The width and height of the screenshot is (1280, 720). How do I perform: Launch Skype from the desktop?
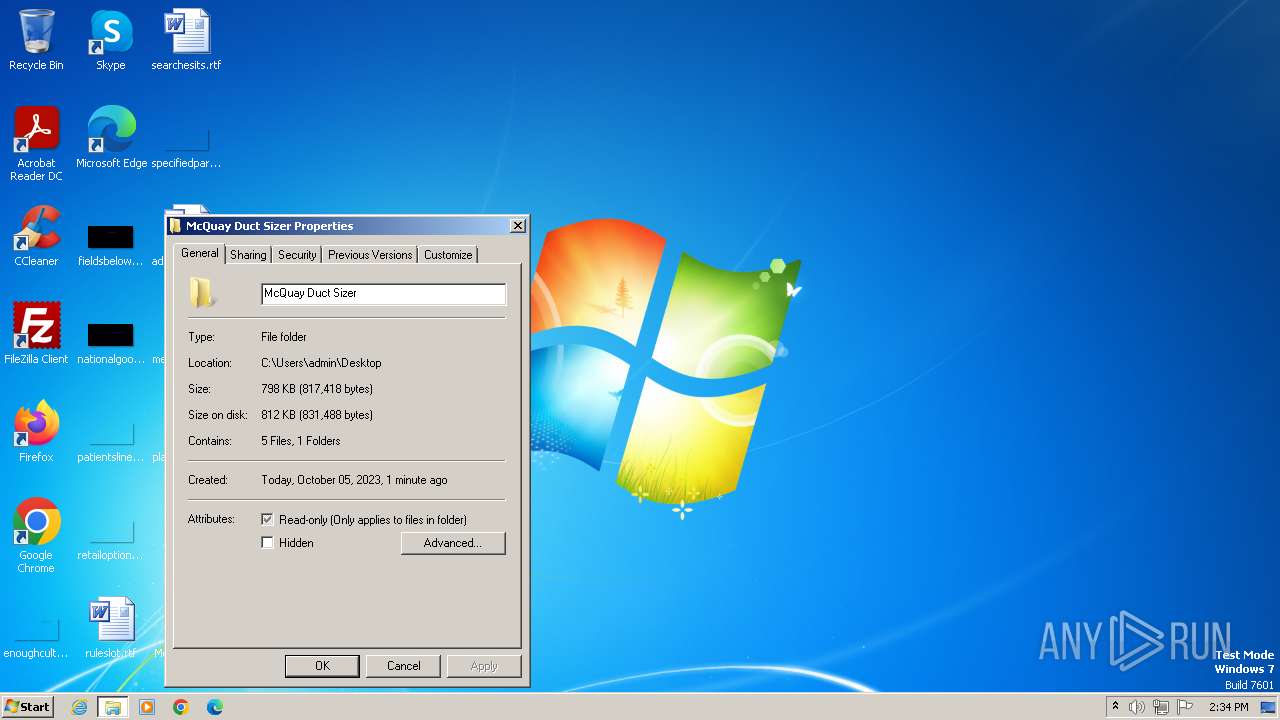point(110,40)
